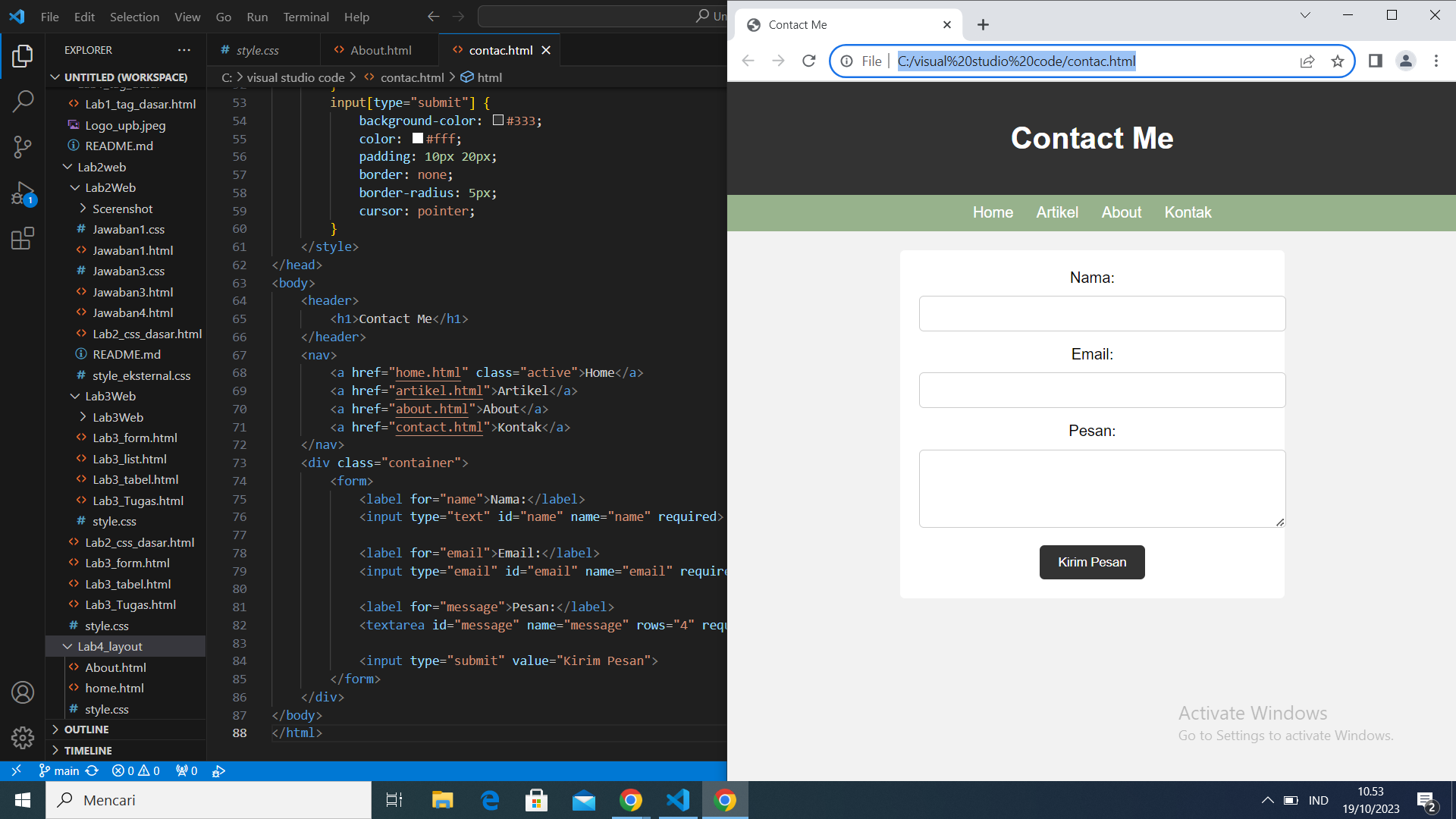Toggle Chrome's side panel

click(1375, 61)
